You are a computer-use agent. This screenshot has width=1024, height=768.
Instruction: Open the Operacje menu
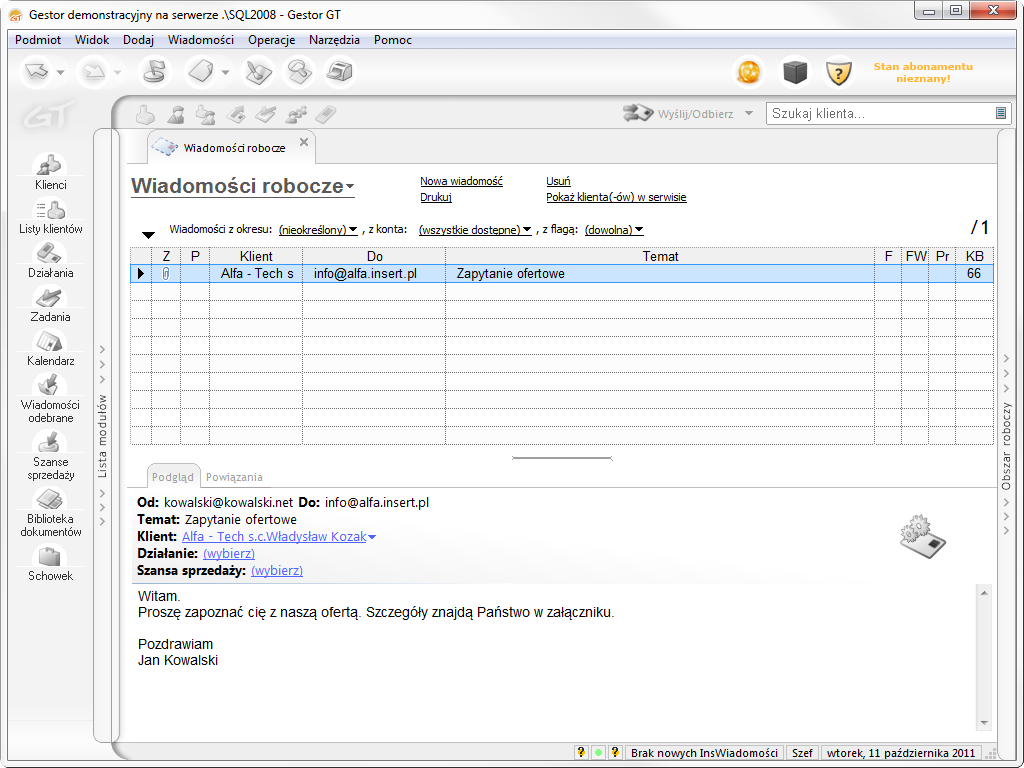point(271,40)
